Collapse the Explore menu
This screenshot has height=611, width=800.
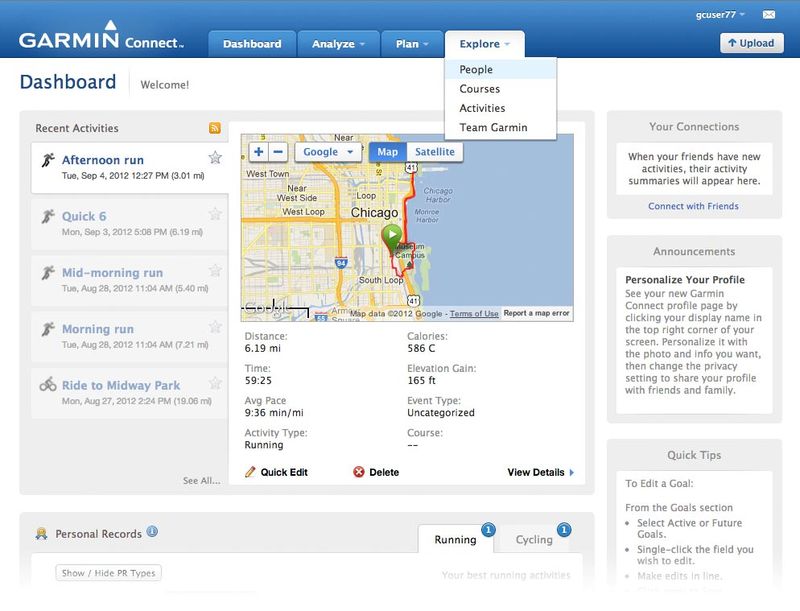[x=484, y=44]
